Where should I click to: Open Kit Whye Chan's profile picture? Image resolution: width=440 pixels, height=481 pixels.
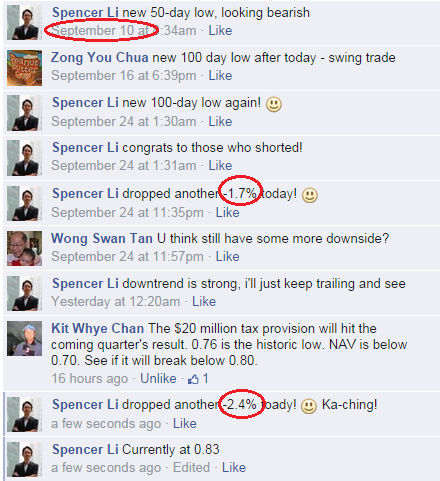point(25,338)
